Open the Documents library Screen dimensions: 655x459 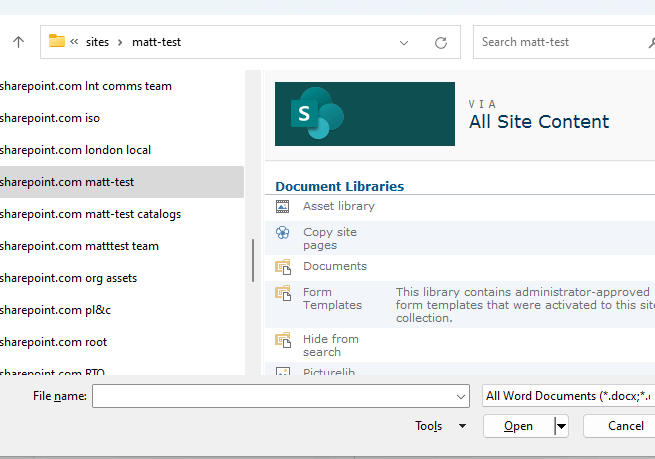pyautogui.click(x=335, y=266)
